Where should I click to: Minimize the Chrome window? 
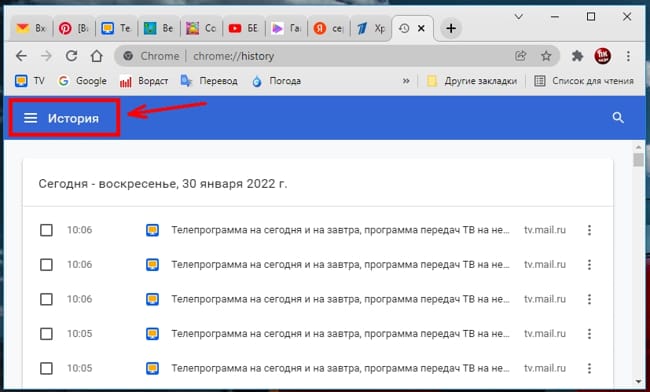pyautogui.click(x=555, y=17)
